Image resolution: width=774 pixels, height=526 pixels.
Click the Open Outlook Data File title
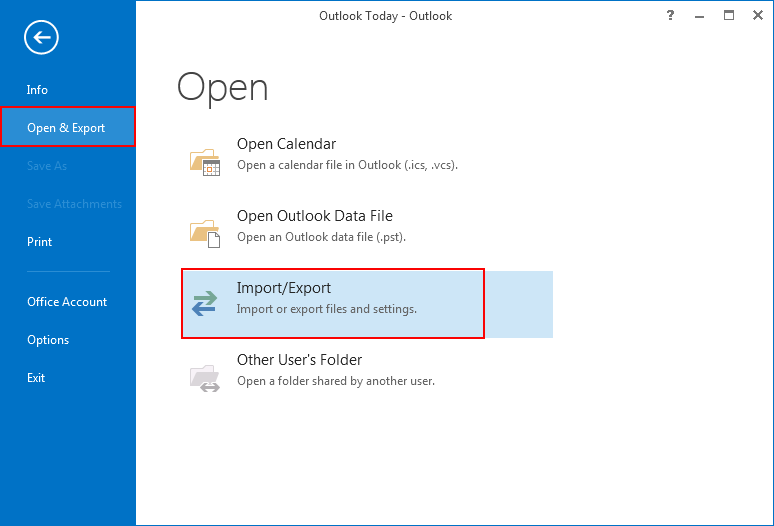point(315,216)
